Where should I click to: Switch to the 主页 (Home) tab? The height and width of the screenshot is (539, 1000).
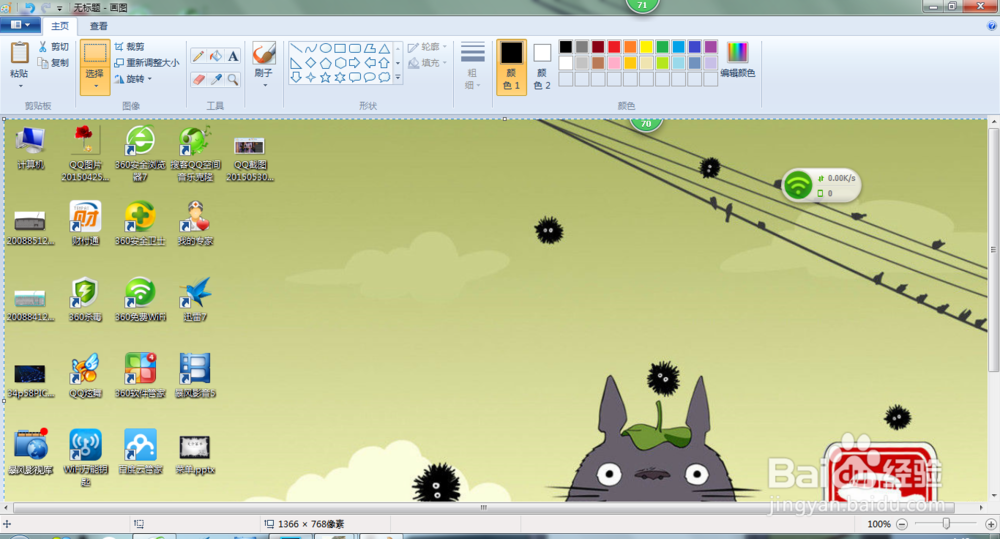(60, 26)
